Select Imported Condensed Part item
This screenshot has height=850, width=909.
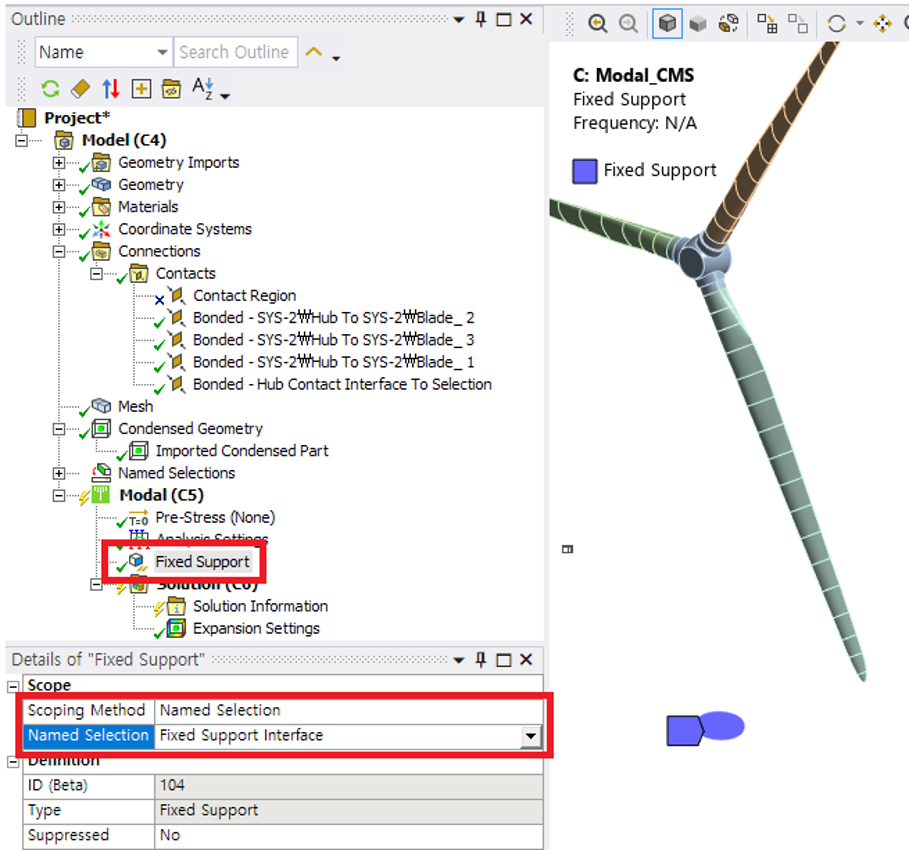pyautogui.click(x=241, y=451)
